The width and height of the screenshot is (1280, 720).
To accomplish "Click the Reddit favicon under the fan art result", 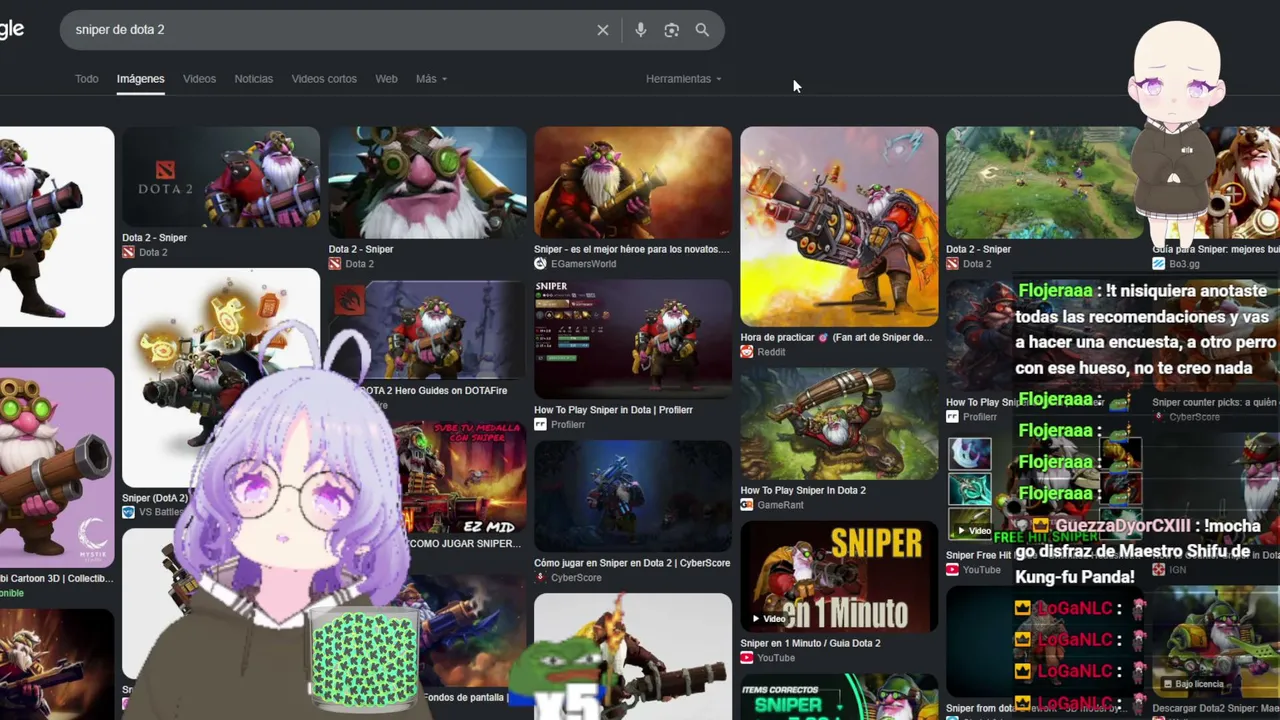I will point(747,352).
